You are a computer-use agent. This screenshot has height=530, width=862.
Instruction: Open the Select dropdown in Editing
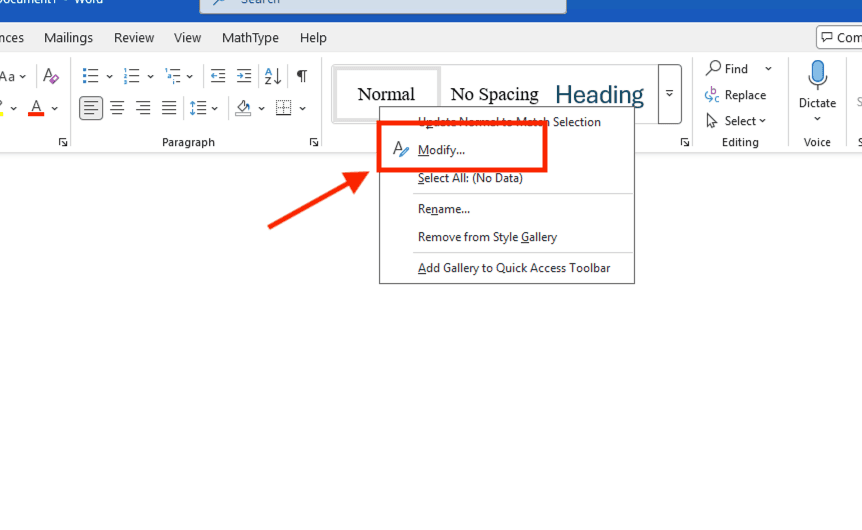736,121
